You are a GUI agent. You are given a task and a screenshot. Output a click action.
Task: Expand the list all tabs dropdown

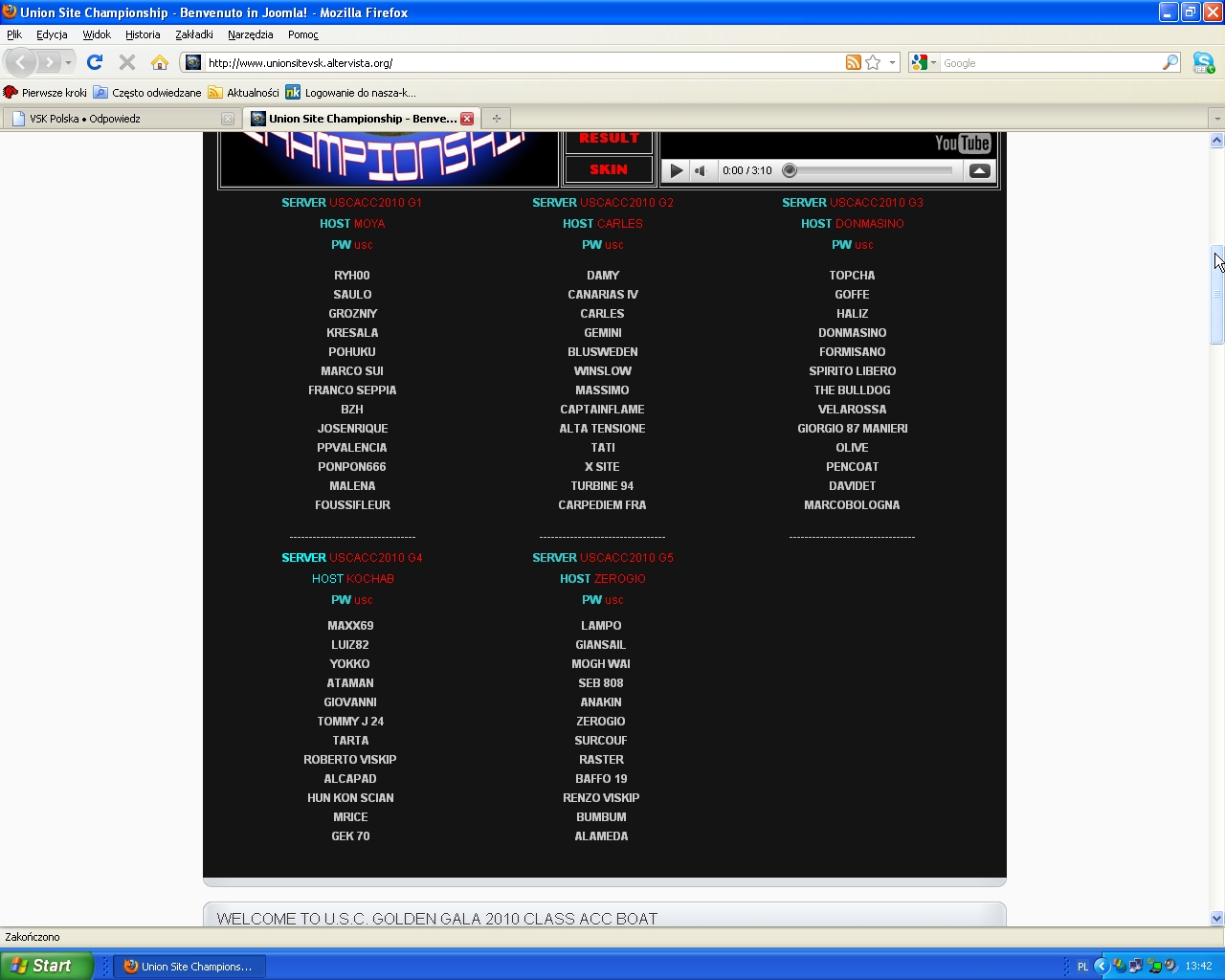(1216, 119)
